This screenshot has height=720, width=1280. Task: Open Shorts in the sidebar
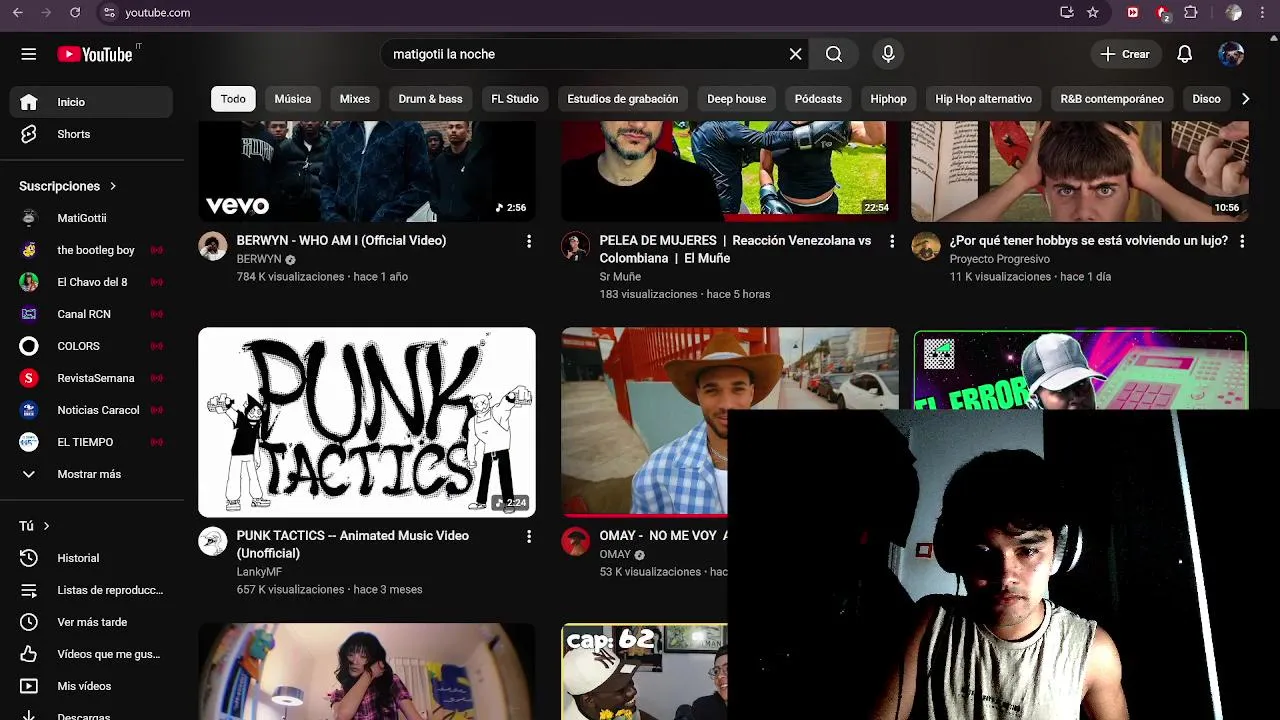[91, 134]
